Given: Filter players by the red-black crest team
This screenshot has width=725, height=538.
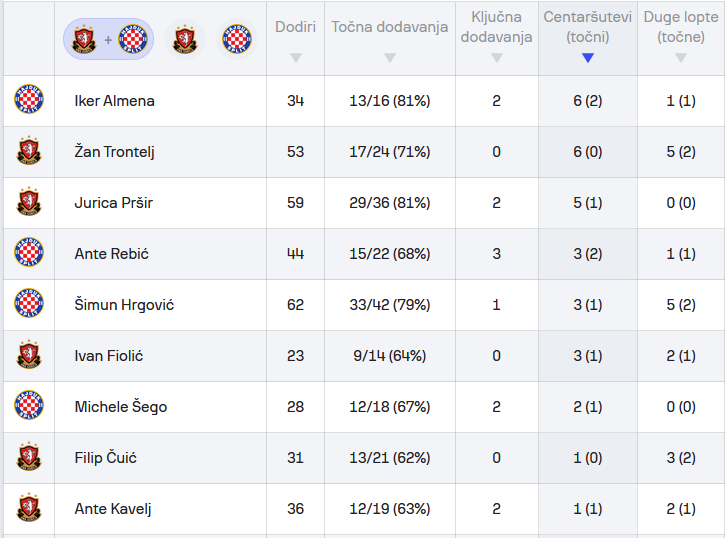Looking at the screenshot, I should (184, 39).
